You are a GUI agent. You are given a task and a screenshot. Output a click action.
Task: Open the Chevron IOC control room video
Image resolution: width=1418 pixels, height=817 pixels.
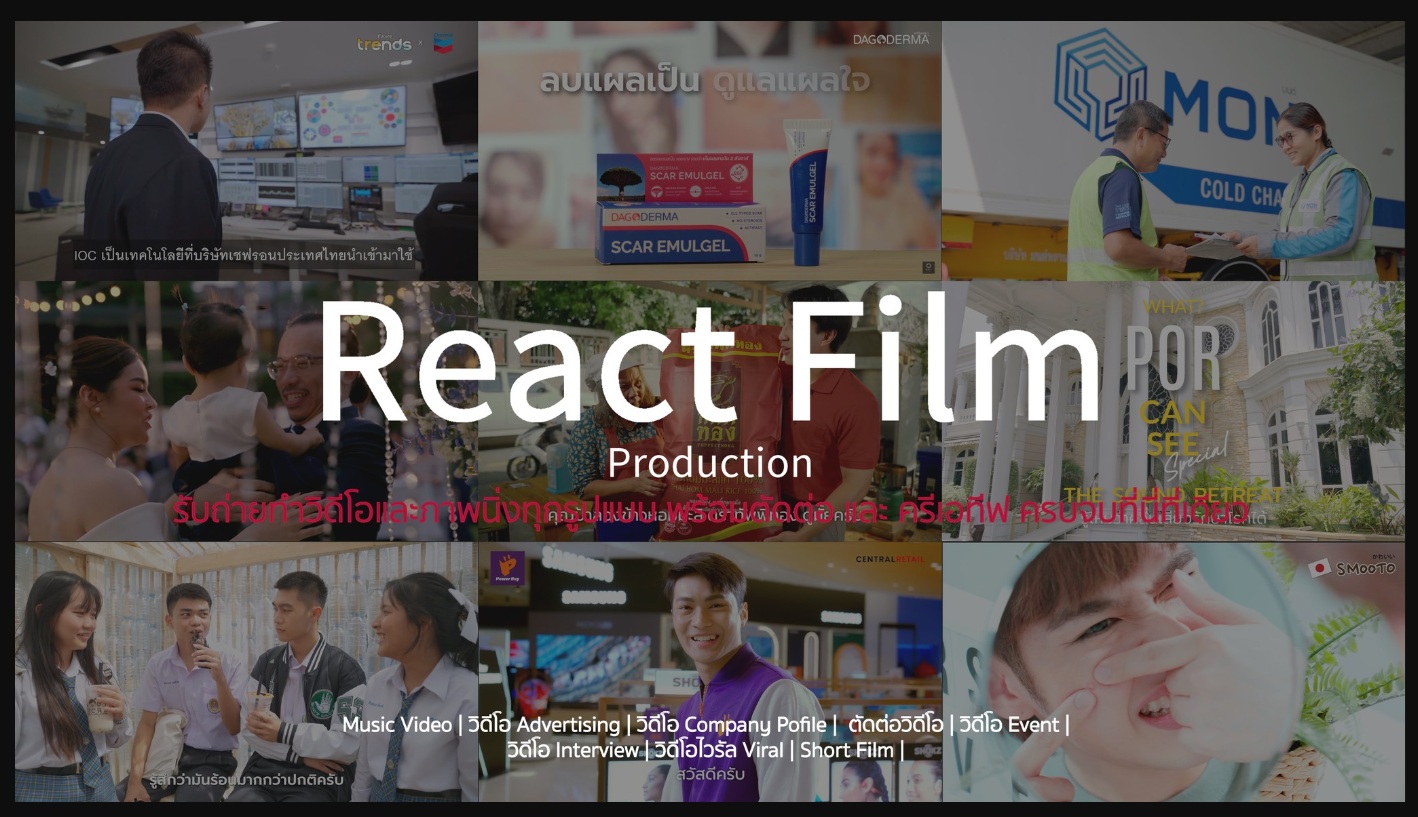[x=246, y=150]
